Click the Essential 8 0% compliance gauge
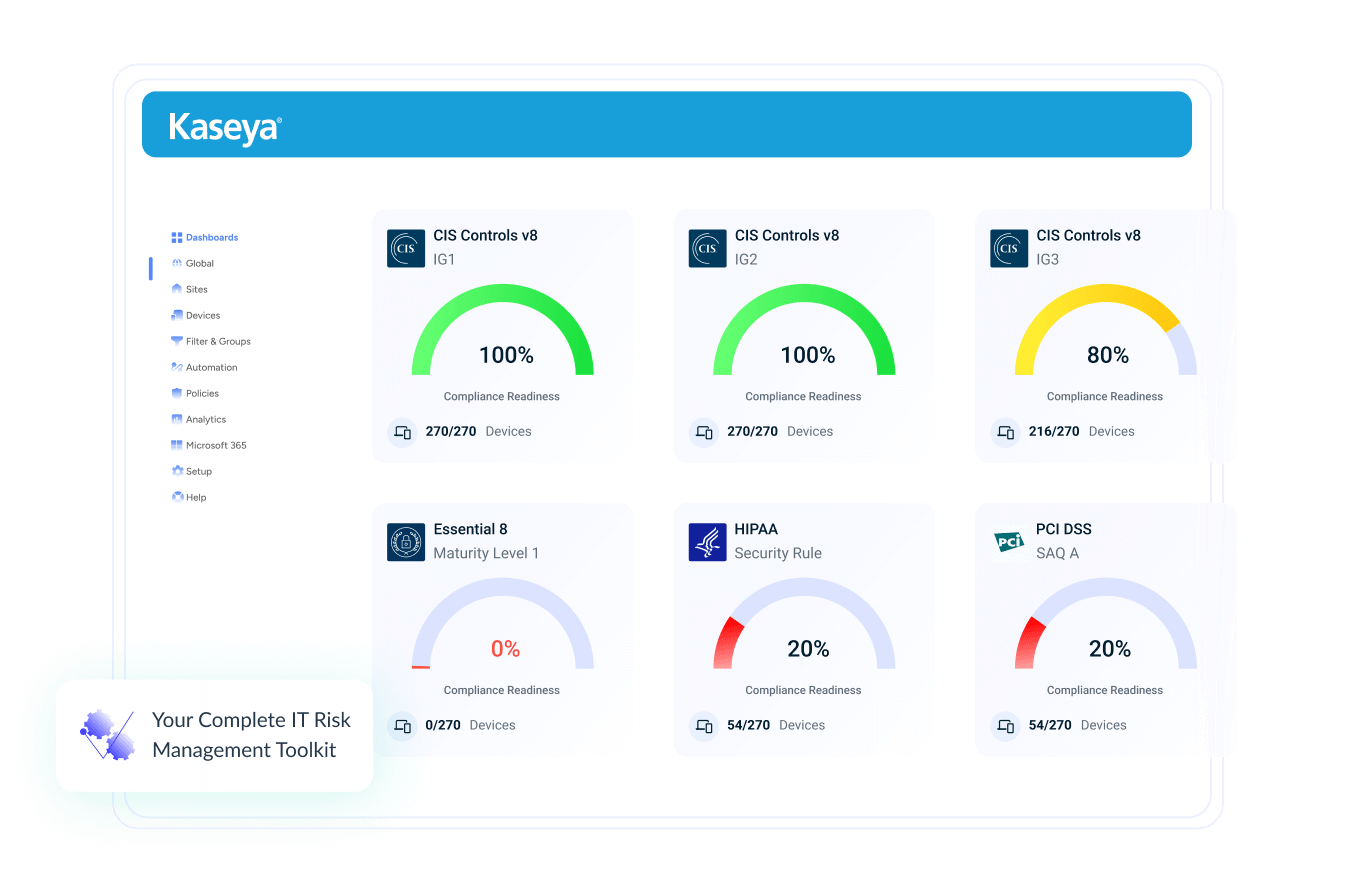 503,624
